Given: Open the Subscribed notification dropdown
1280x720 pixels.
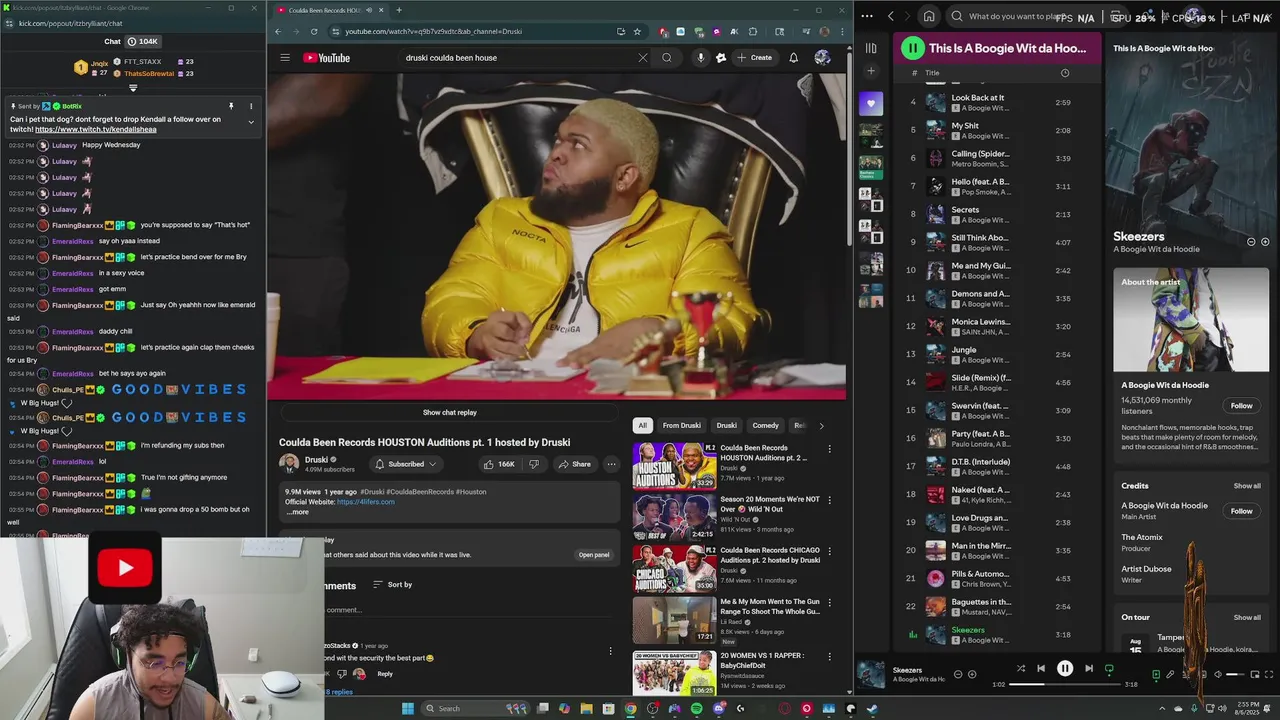Looking at the screenshot, I should click(x=406, y=464).
